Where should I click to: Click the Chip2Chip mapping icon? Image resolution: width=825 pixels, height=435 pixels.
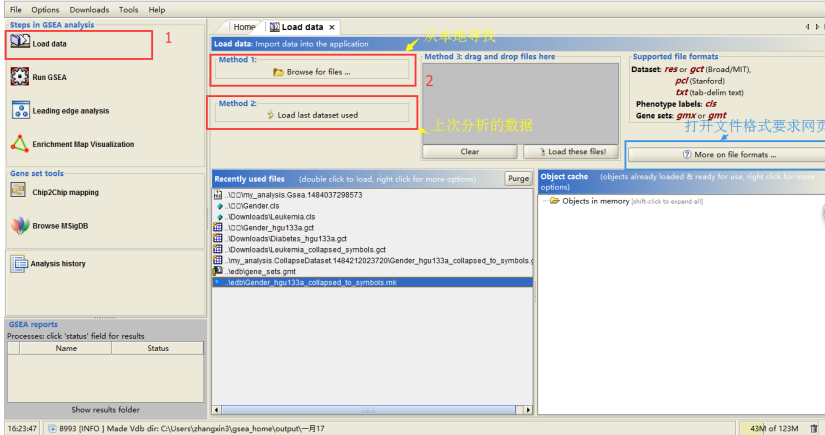[18, 190]
